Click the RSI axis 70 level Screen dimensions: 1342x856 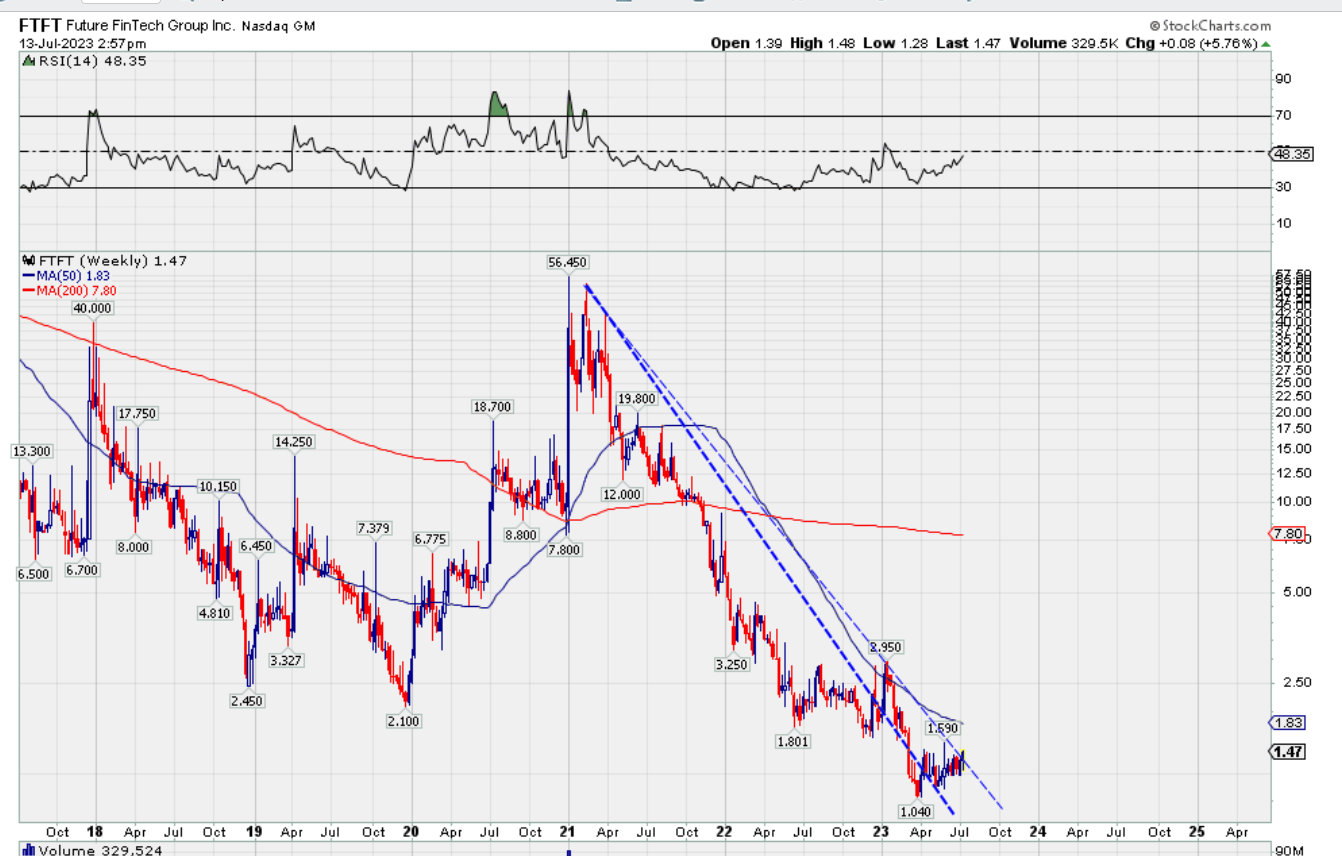point(1282,116)
